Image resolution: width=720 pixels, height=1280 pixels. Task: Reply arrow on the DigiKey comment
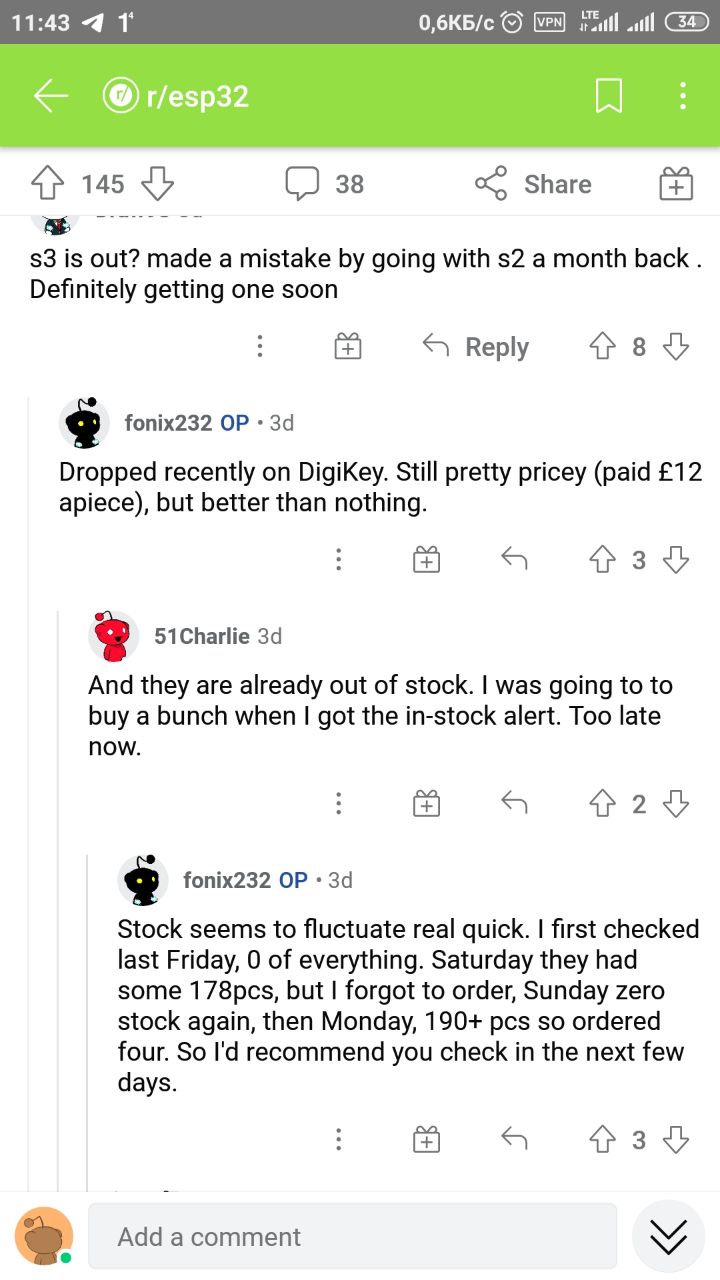[x=513, y=560]
